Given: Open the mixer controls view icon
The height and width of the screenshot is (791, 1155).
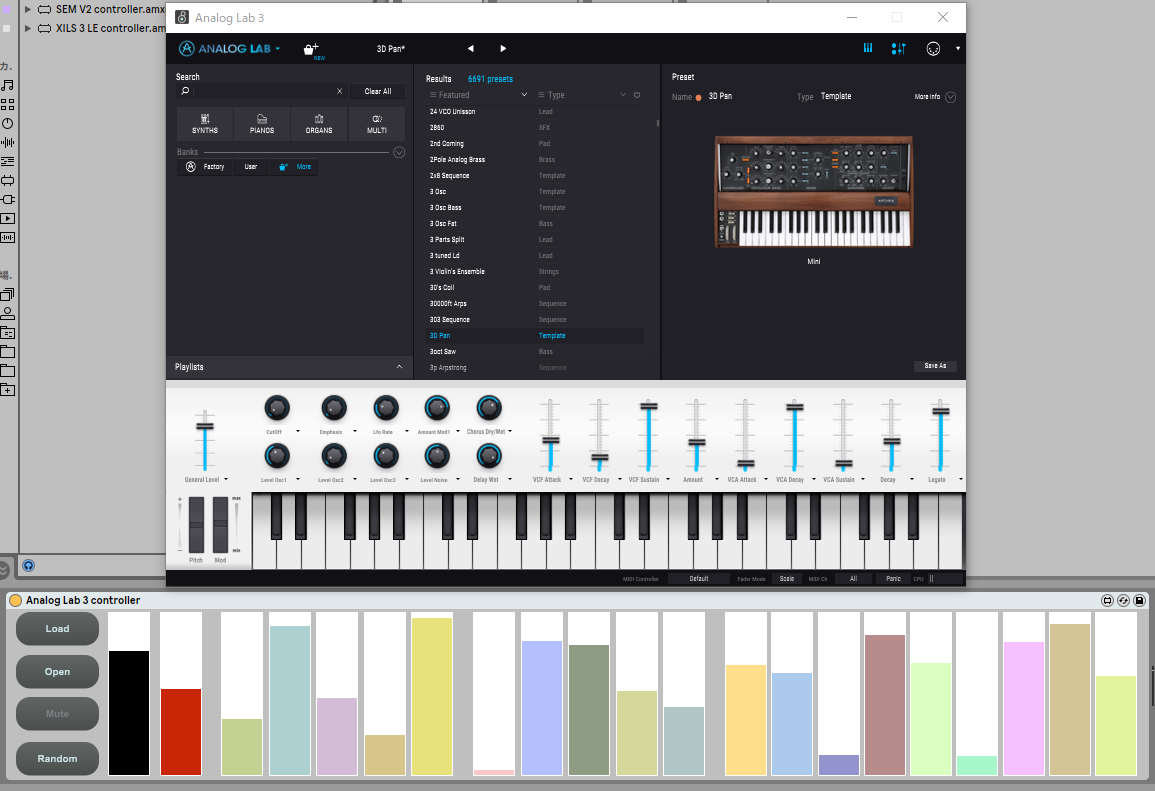Looking at the screenshot, I should pos(898,49).
